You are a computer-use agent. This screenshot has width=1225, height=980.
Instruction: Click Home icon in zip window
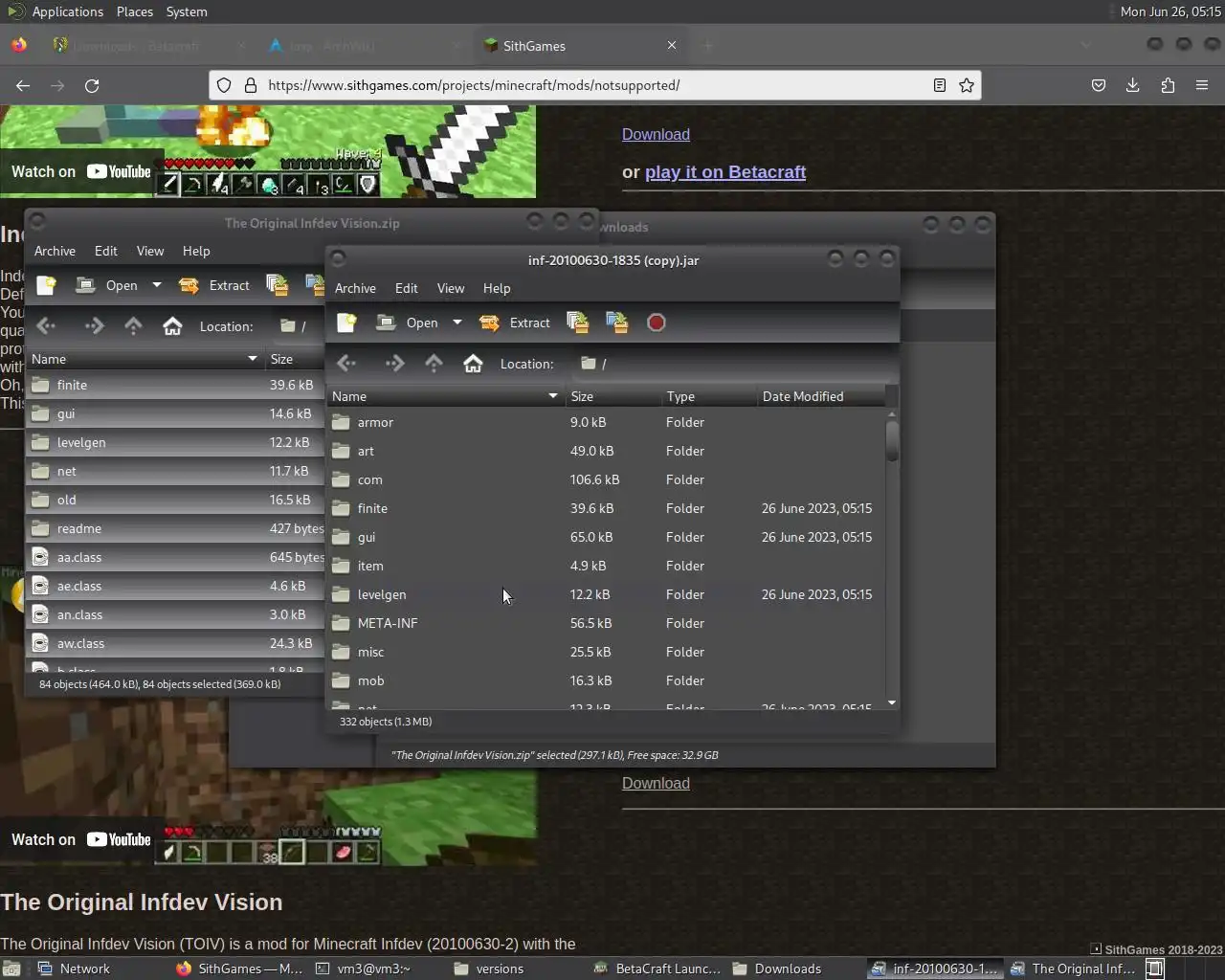pos(172,326)
